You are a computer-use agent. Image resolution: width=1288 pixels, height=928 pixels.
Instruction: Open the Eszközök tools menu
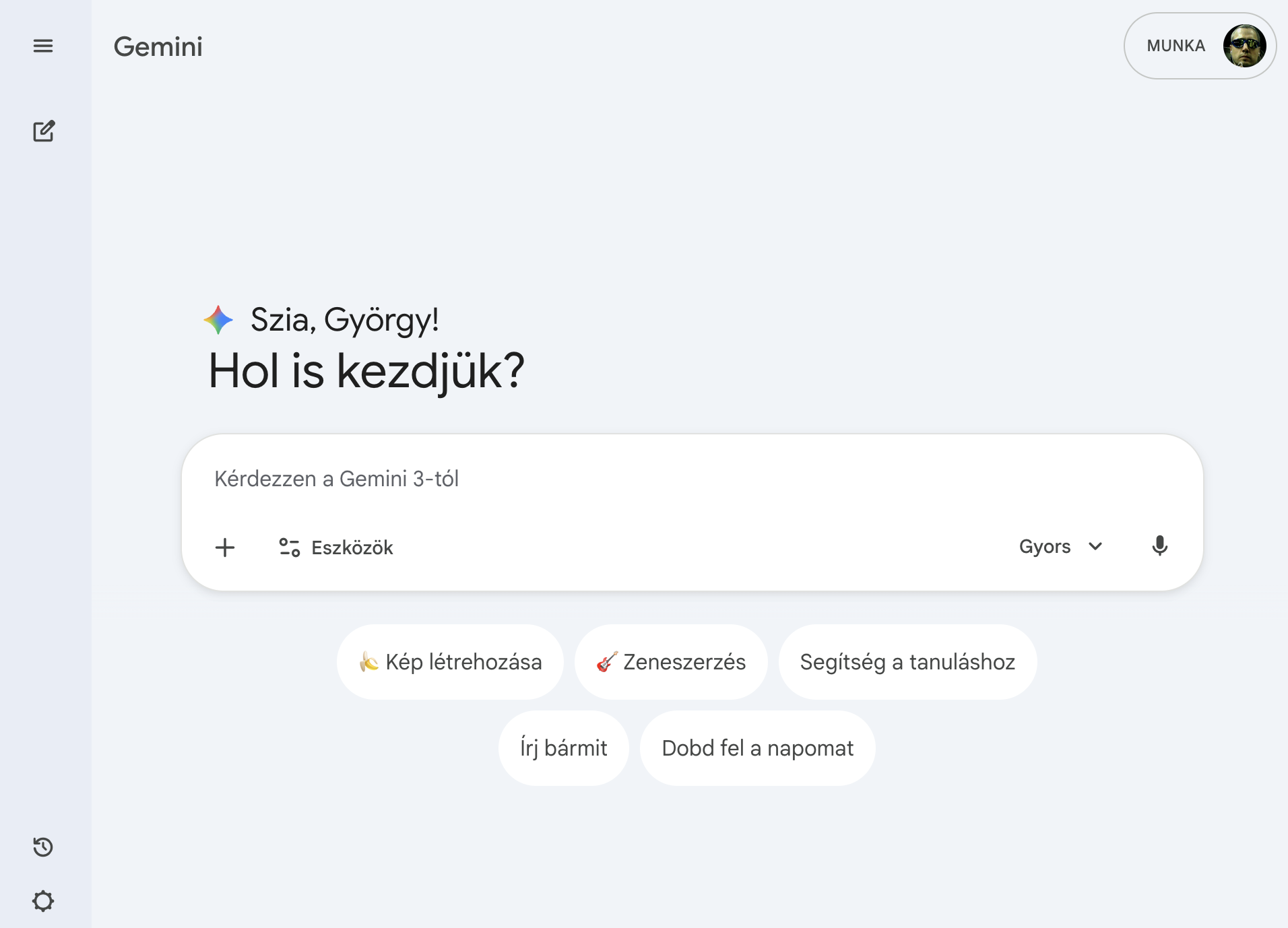[336, 548]
